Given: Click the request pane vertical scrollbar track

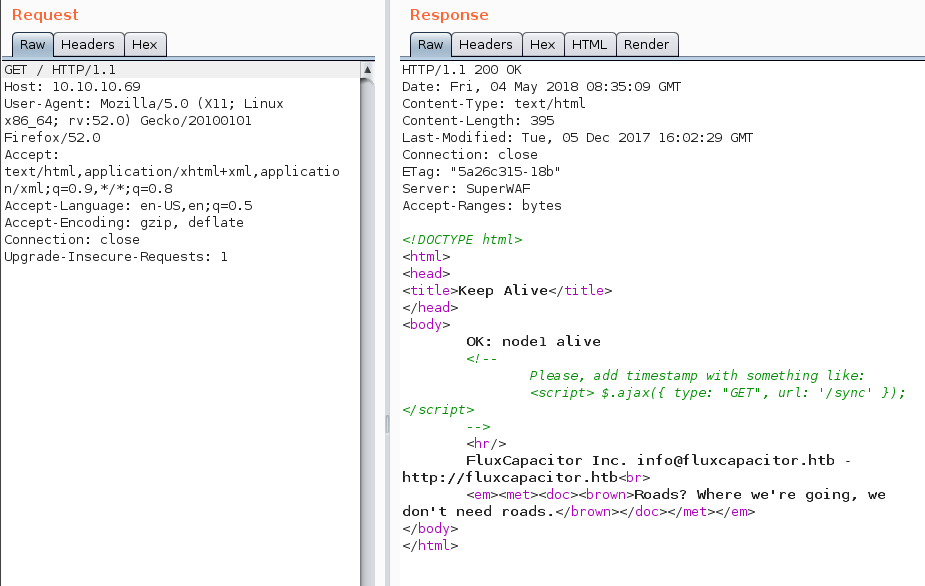Looking at the screenshot, I should [367, 330].
